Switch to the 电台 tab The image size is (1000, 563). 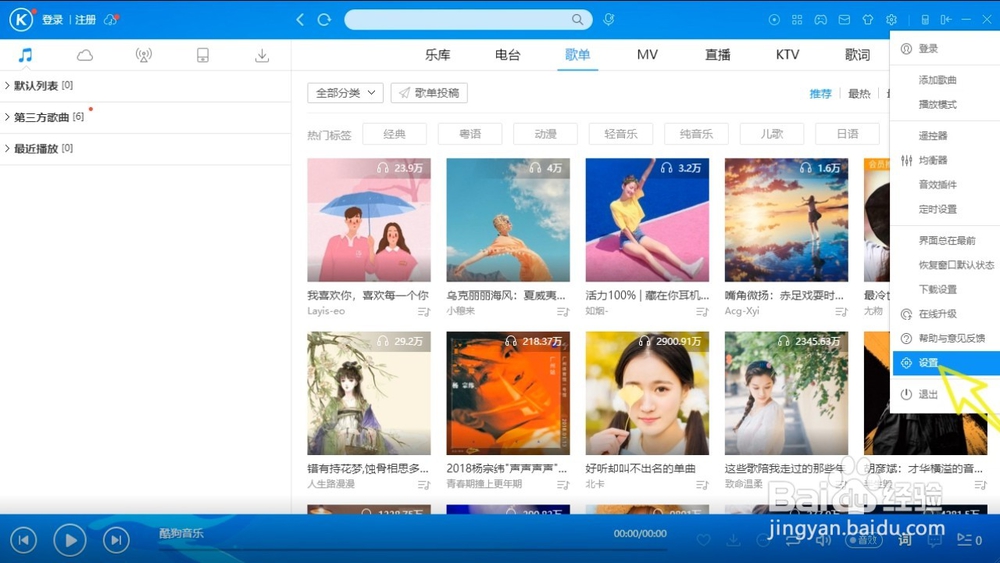point(508,55)
